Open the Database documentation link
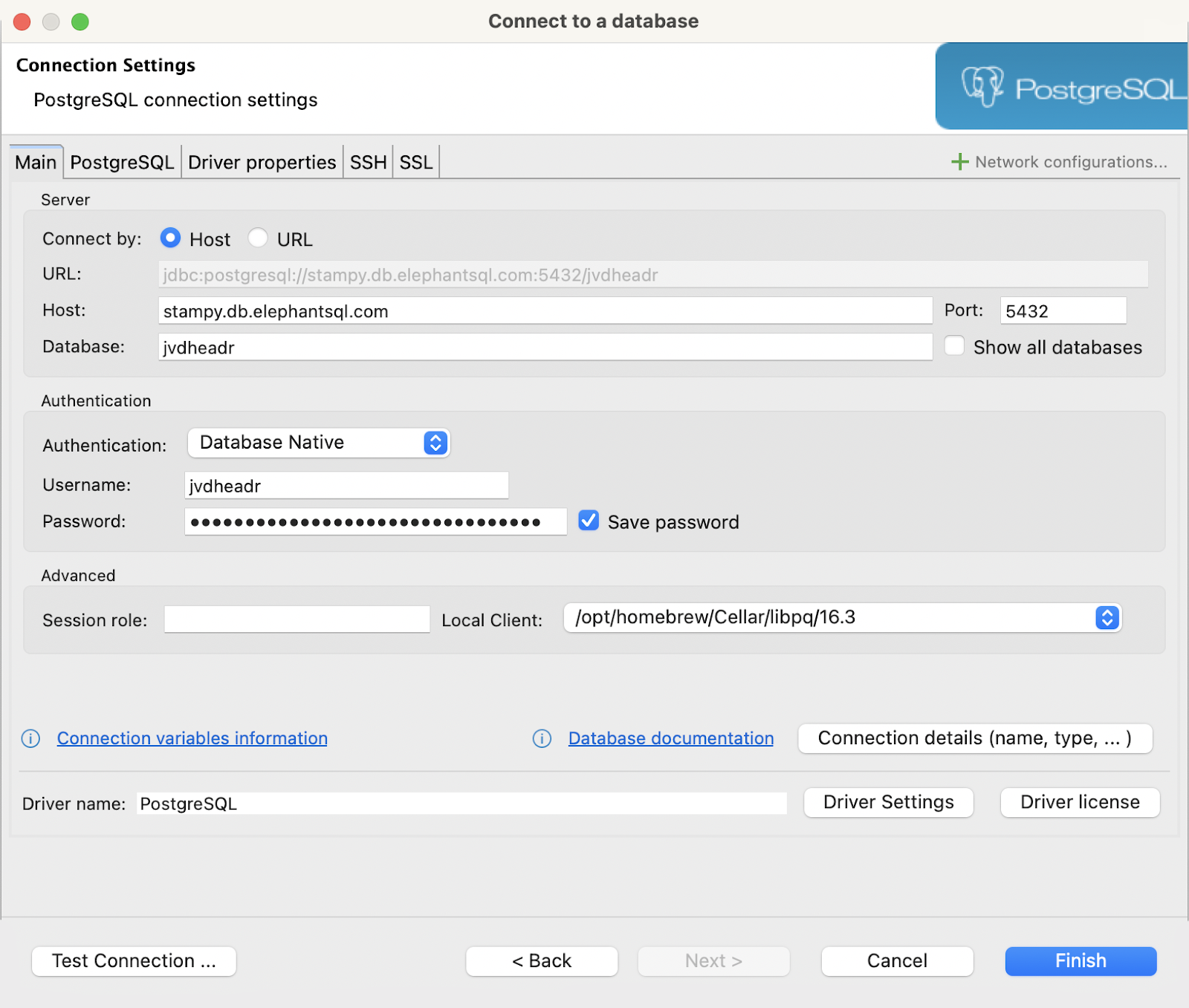Viewport: 1189px width, 1008px height. coord(671,738)
